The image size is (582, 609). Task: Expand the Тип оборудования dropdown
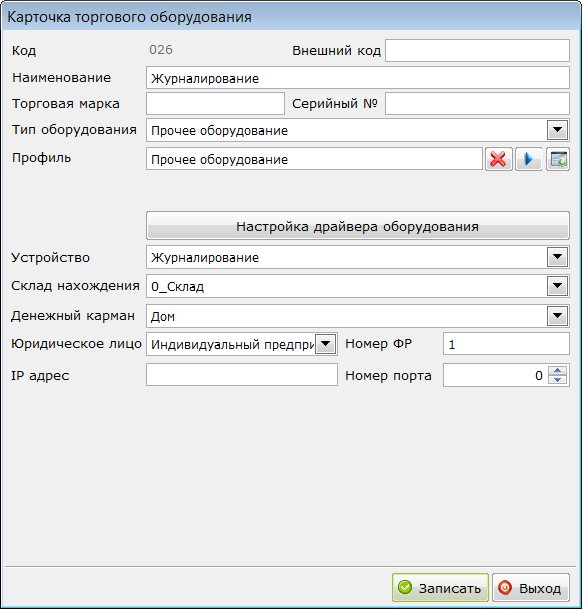coord(558,130)
